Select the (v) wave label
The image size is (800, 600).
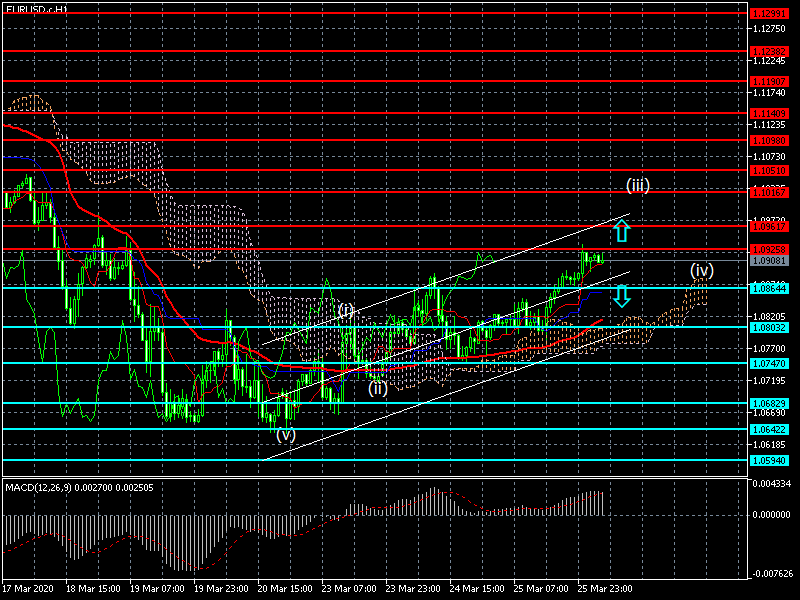(286, 434)
